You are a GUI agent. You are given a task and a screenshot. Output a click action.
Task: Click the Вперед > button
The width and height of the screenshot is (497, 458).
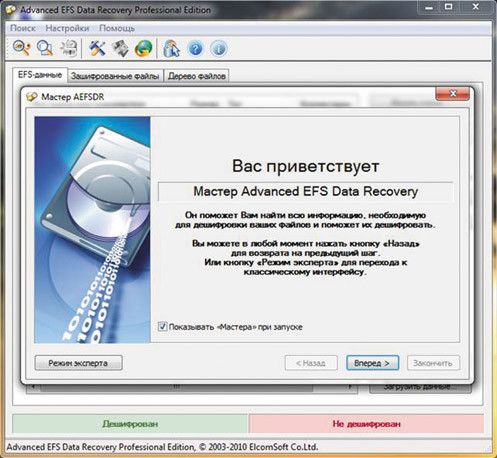coord(372,363)
